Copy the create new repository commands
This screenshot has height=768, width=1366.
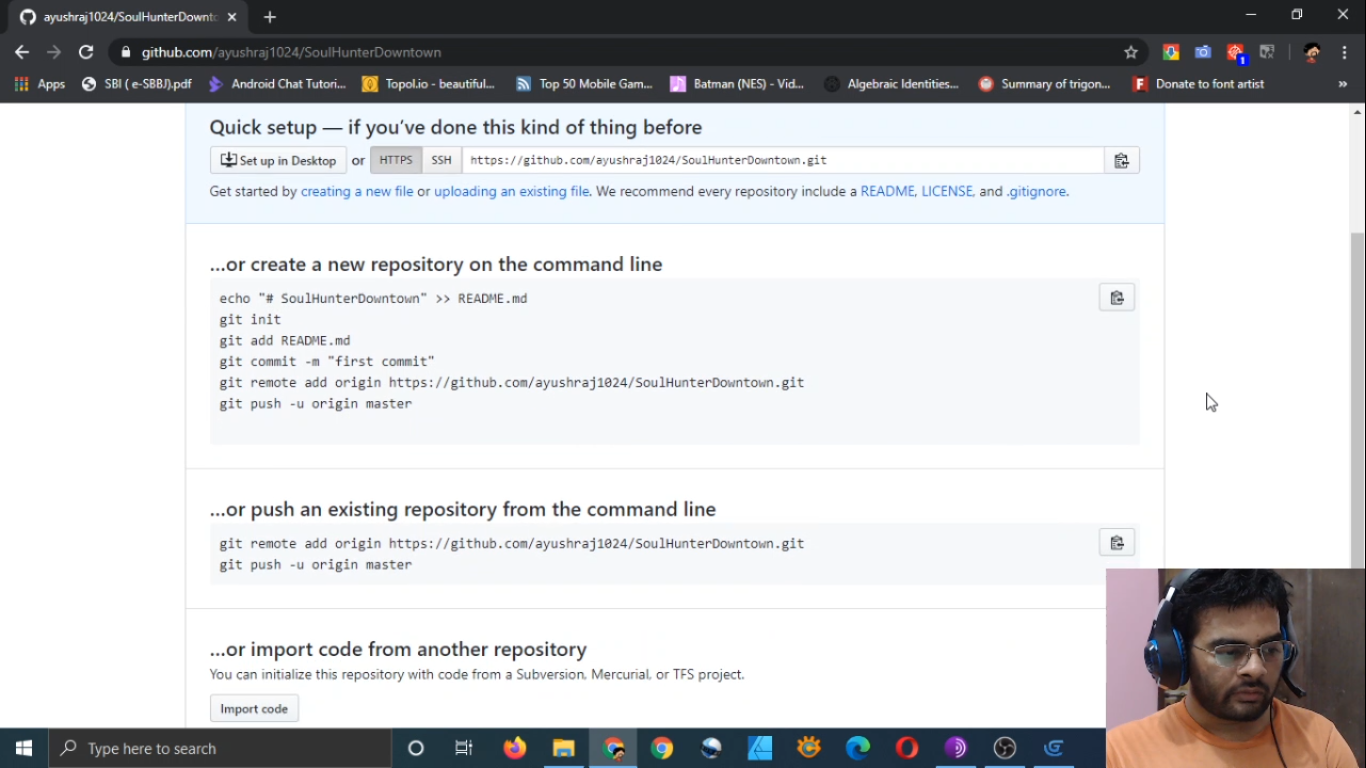pos(1116,298)
